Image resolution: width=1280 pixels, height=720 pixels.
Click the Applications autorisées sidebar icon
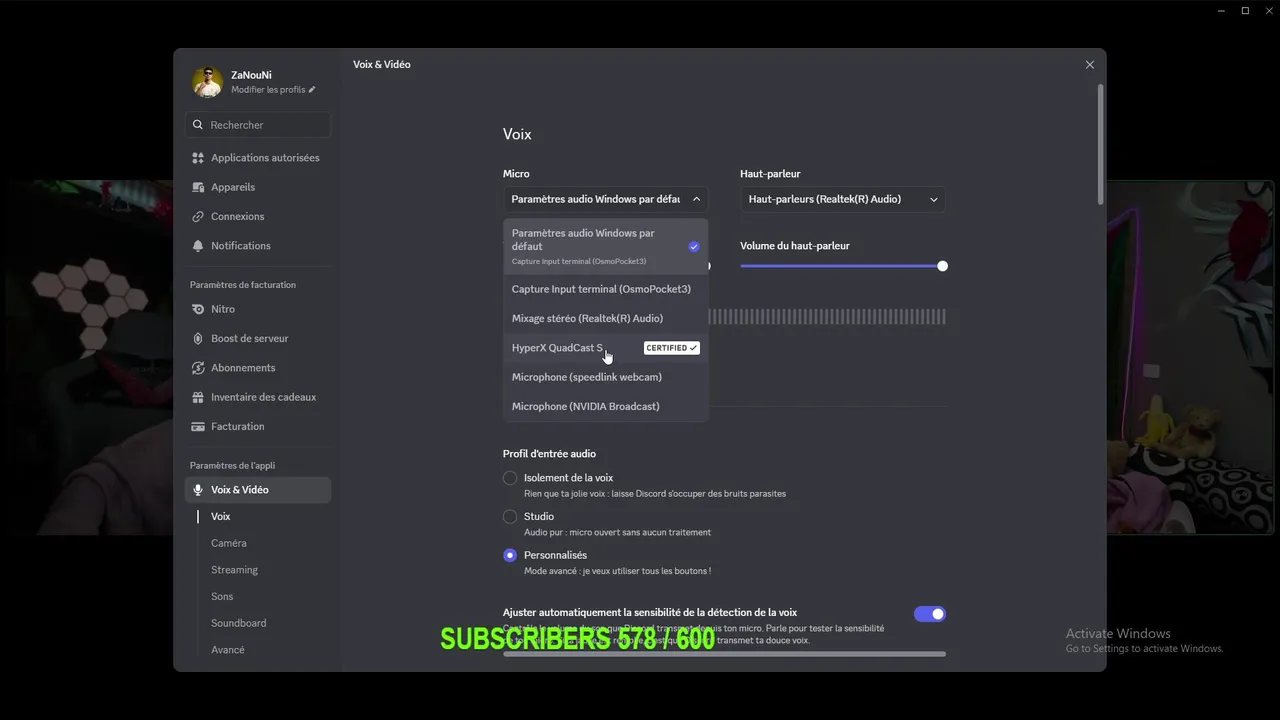pyautogui.click(x=198, y=158)
